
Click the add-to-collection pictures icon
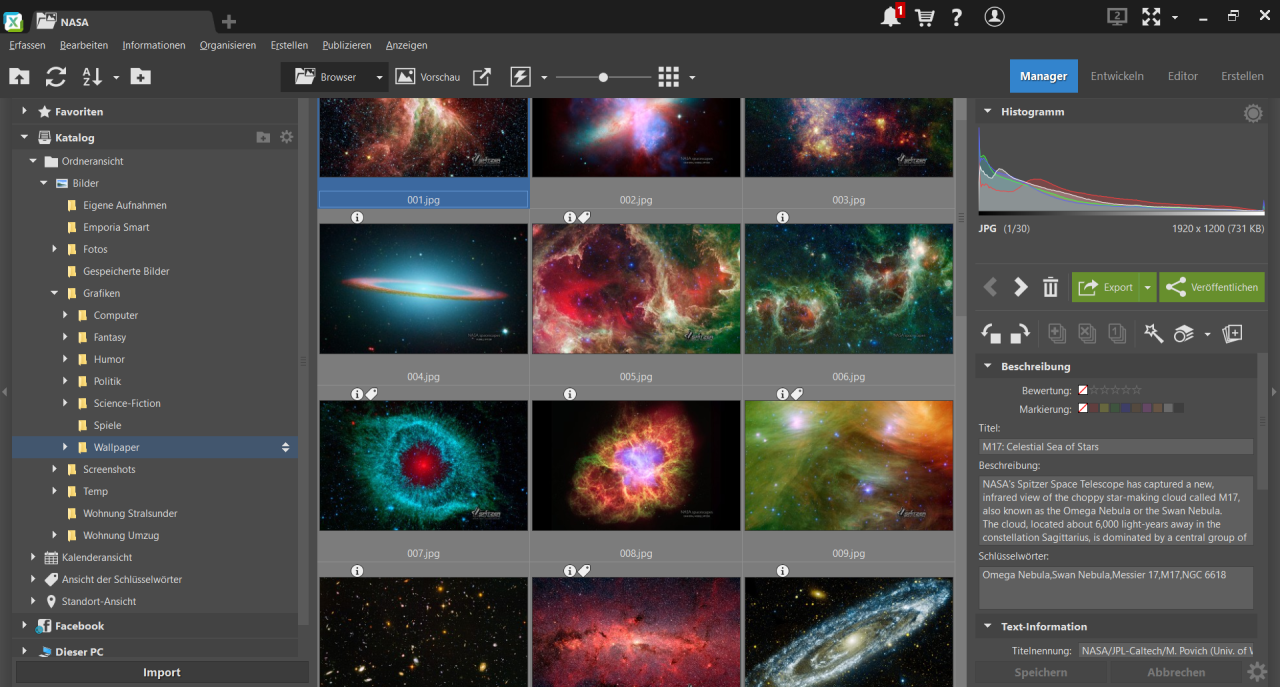click(1232, 334)
